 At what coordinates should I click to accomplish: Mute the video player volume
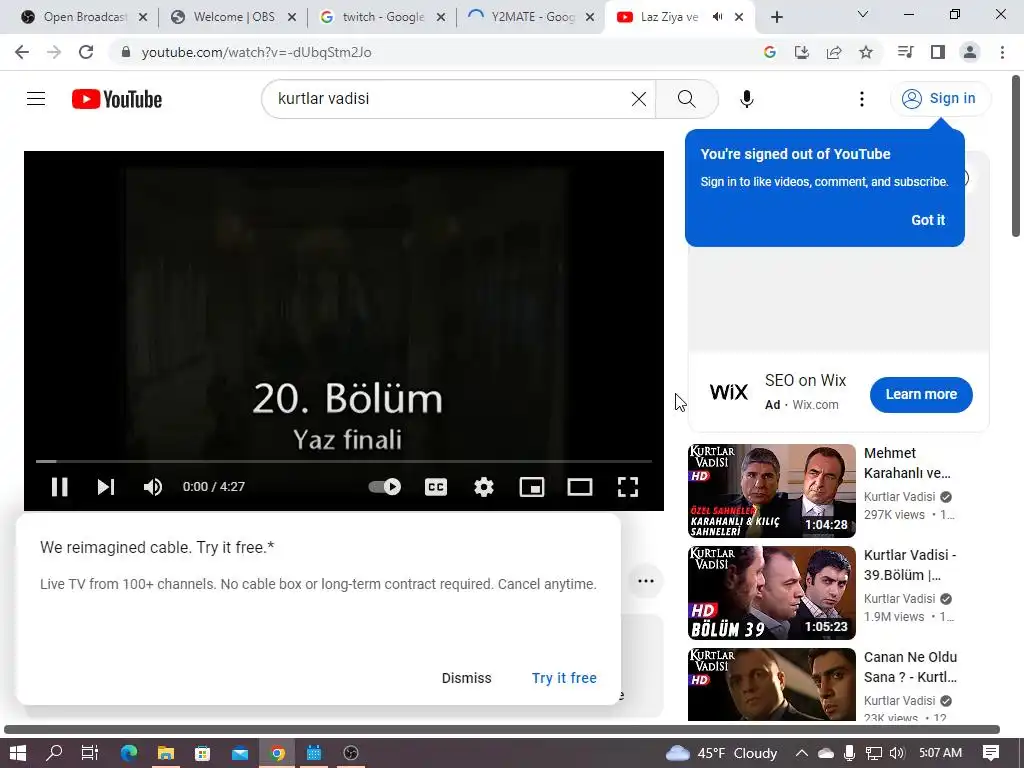point(153,487)
